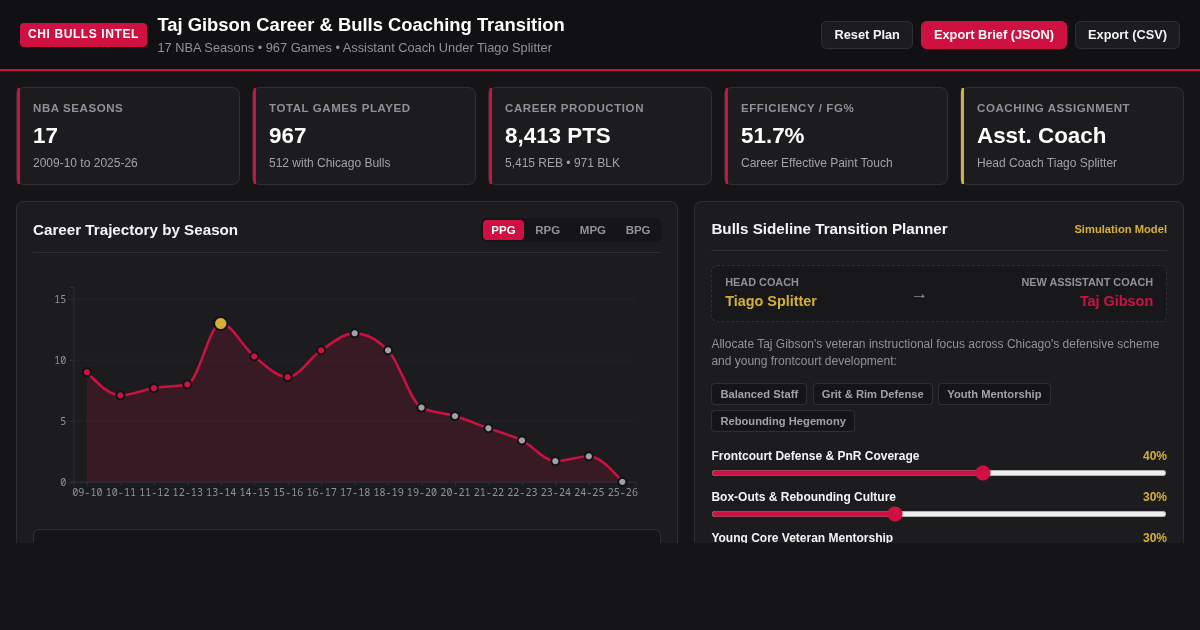Open the Career Production card

pos(600,136)
